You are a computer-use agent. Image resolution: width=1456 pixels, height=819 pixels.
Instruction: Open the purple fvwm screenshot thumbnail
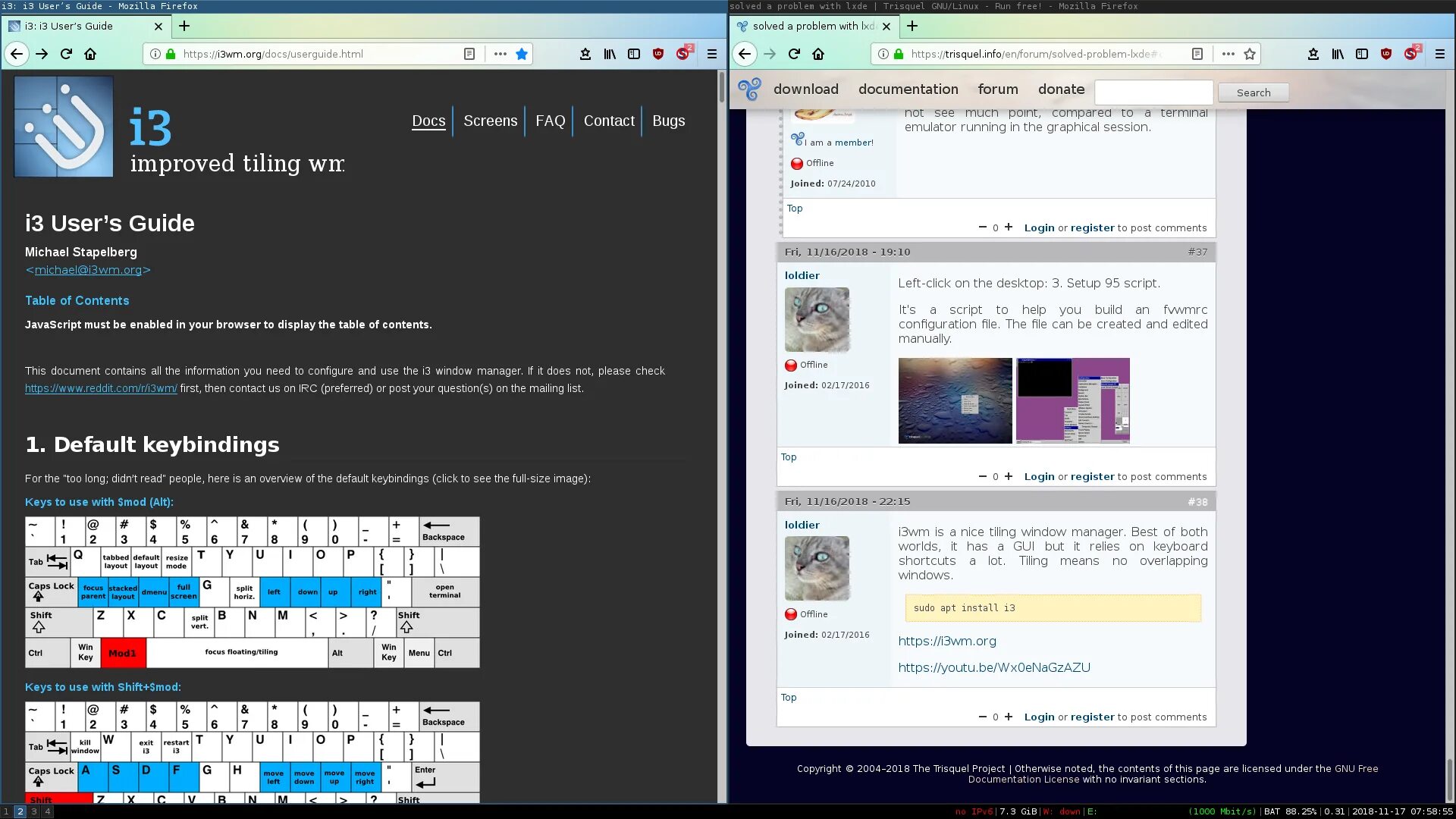click(x=1072, y=400)
